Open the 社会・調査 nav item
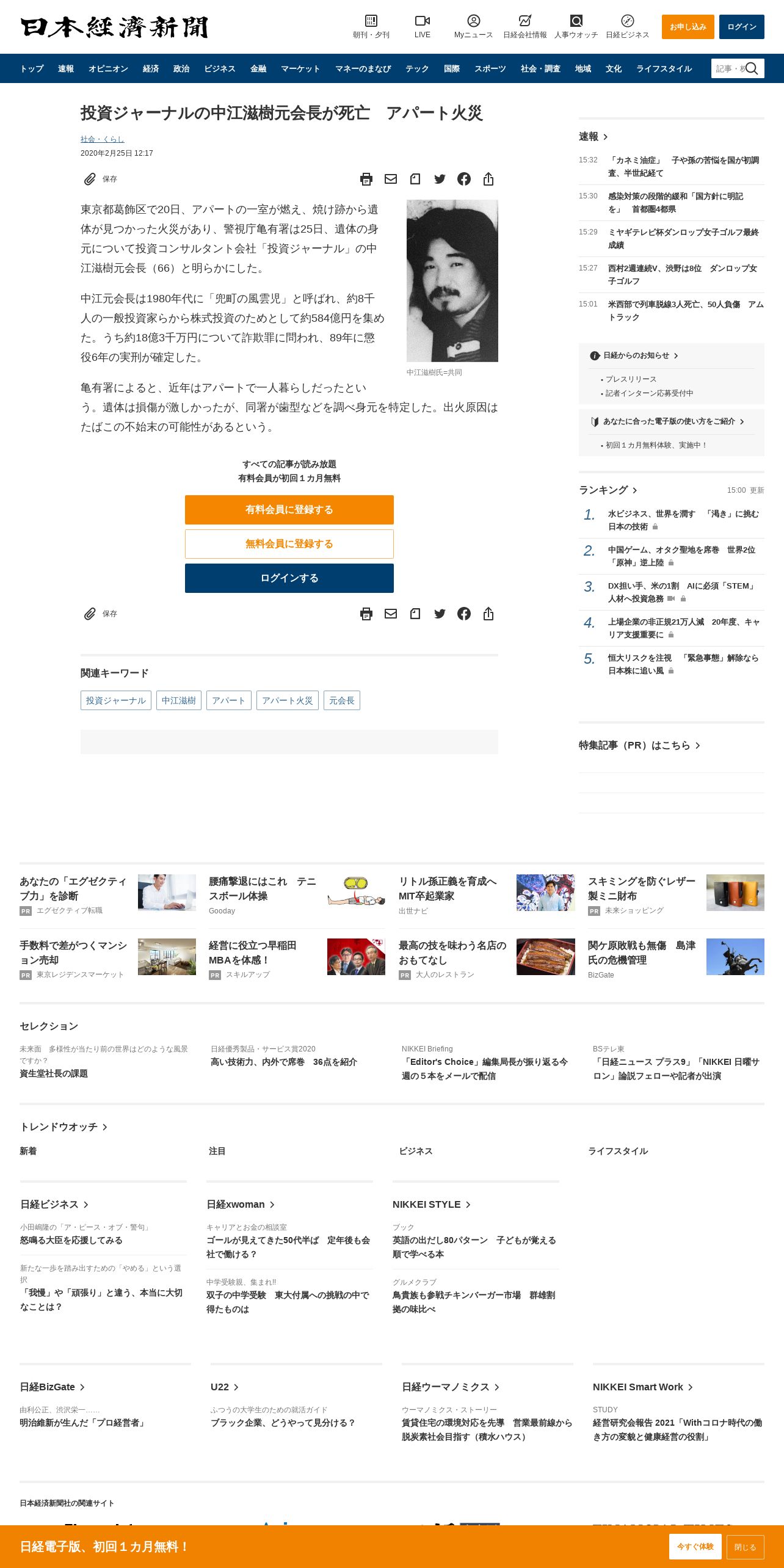The width and height of the screenshot is (784, 1568). point(540,68)
